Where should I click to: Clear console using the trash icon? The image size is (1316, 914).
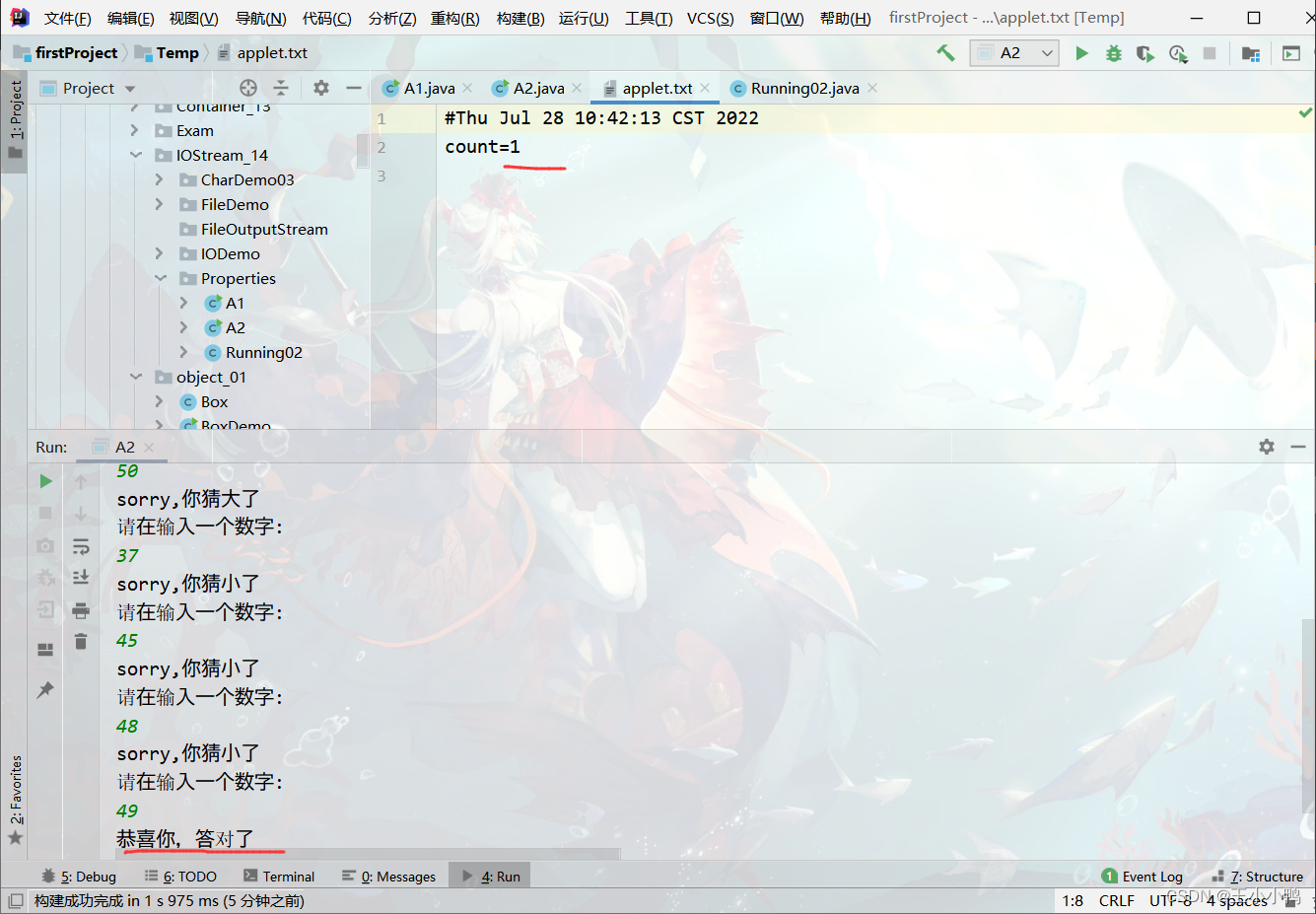point(81,642)
